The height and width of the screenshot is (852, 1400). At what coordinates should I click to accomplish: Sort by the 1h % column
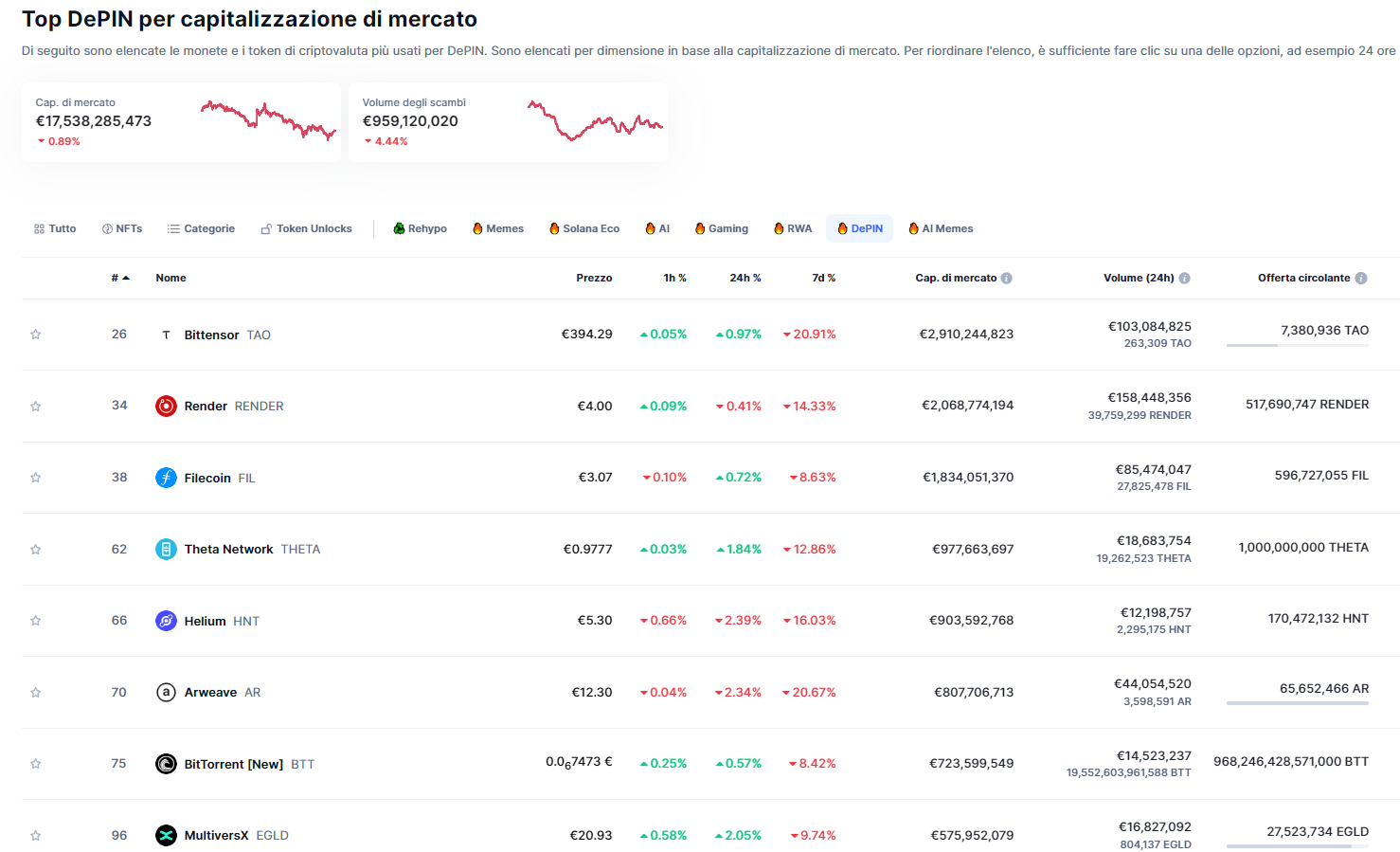[675, 278]
